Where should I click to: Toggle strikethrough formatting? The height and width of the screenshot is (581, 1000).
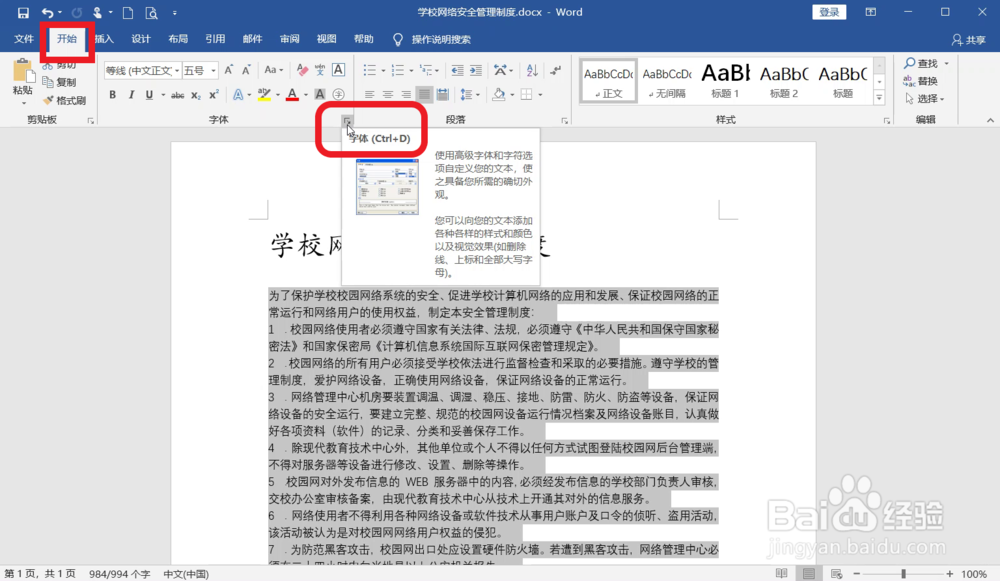177,94
